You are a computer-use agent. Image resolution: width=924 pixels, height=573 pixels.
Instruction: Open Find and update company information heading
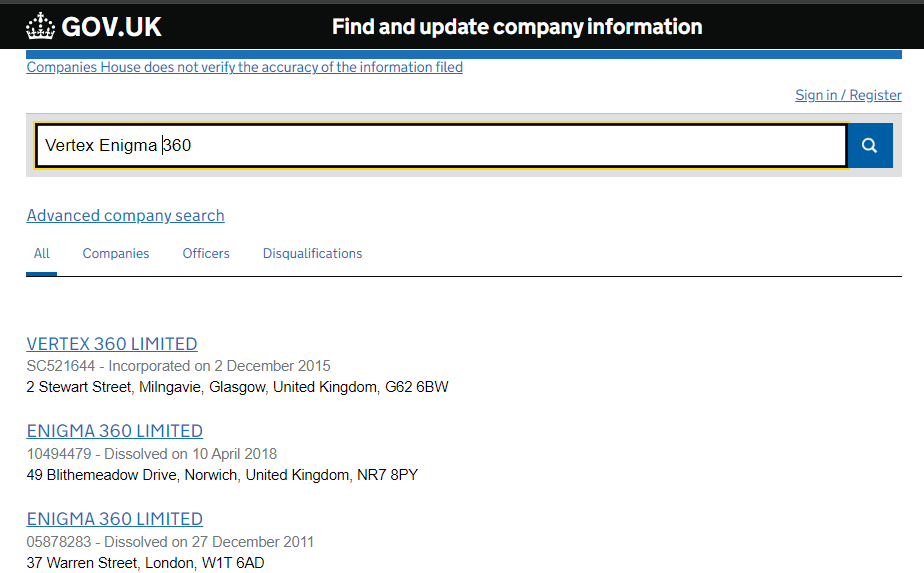click(516, 27)
